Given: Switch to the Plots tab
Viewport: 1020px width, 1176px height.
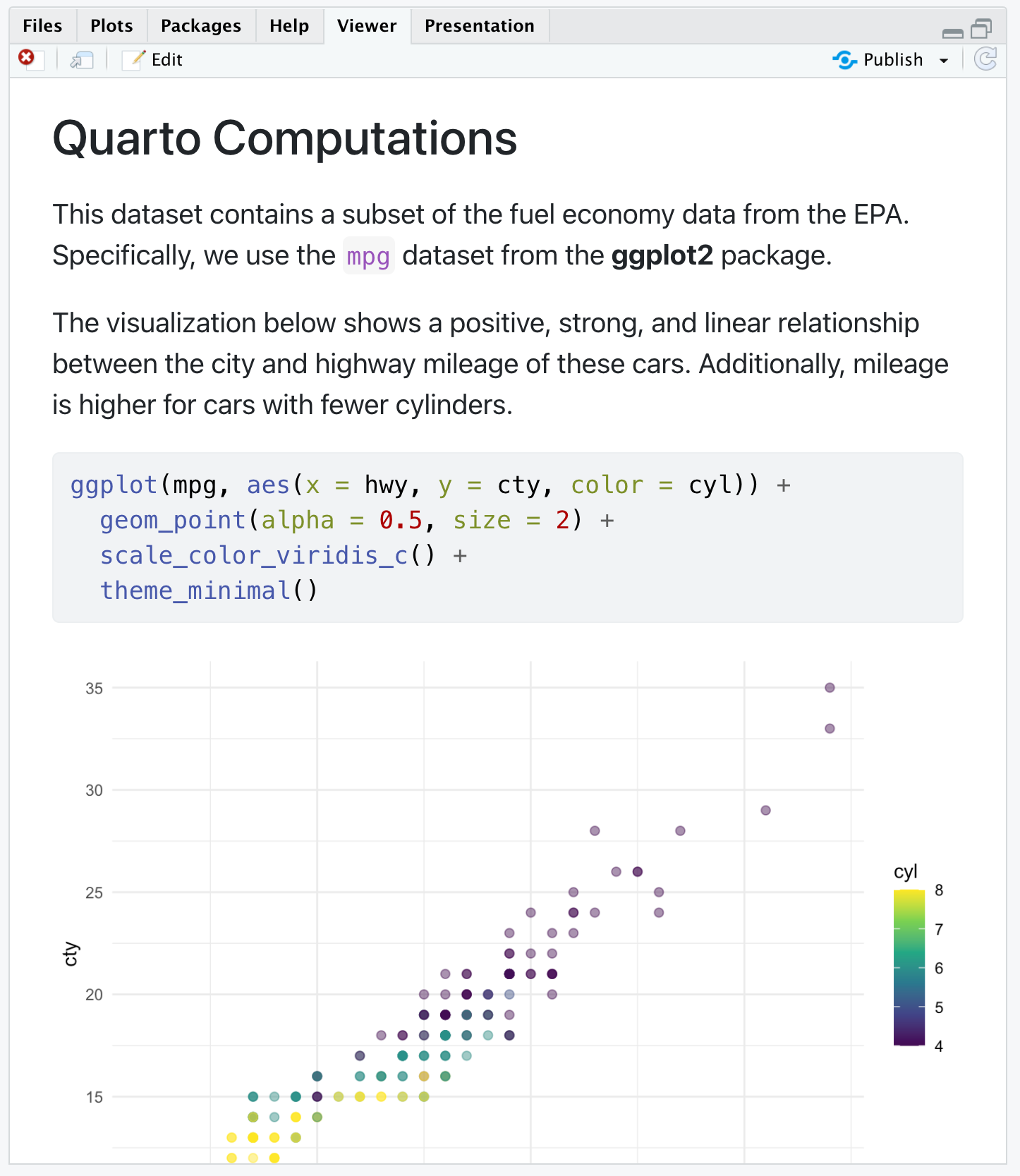Looking at the screenshot, I should pos(111,25).
